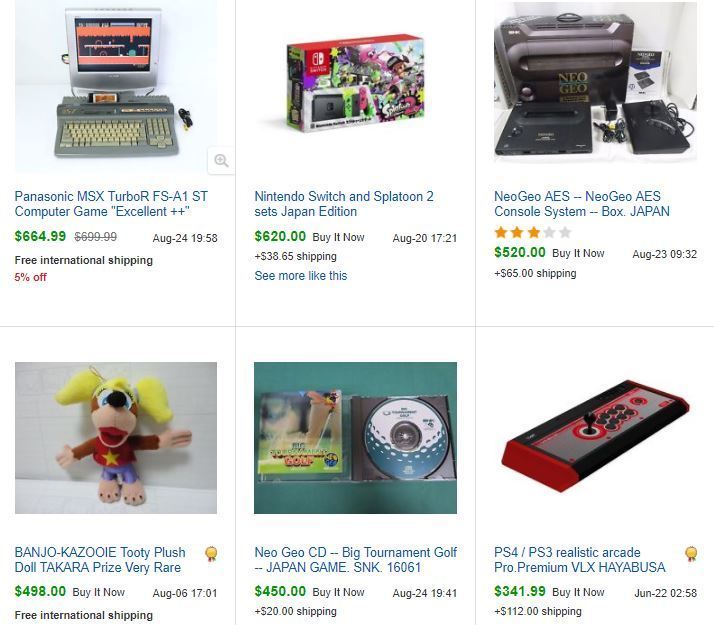Click the star rating on NeoGeo AES listing
This screenshot has width=714, height=625.
tap(533, 233)
